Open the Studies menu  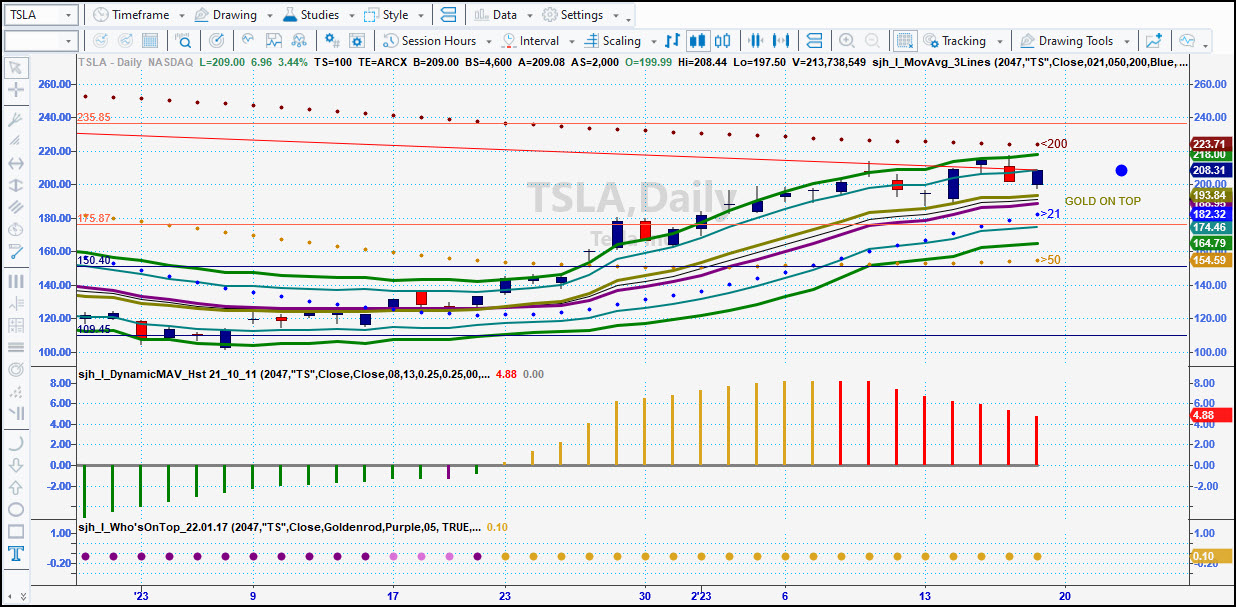pos(313,15)
